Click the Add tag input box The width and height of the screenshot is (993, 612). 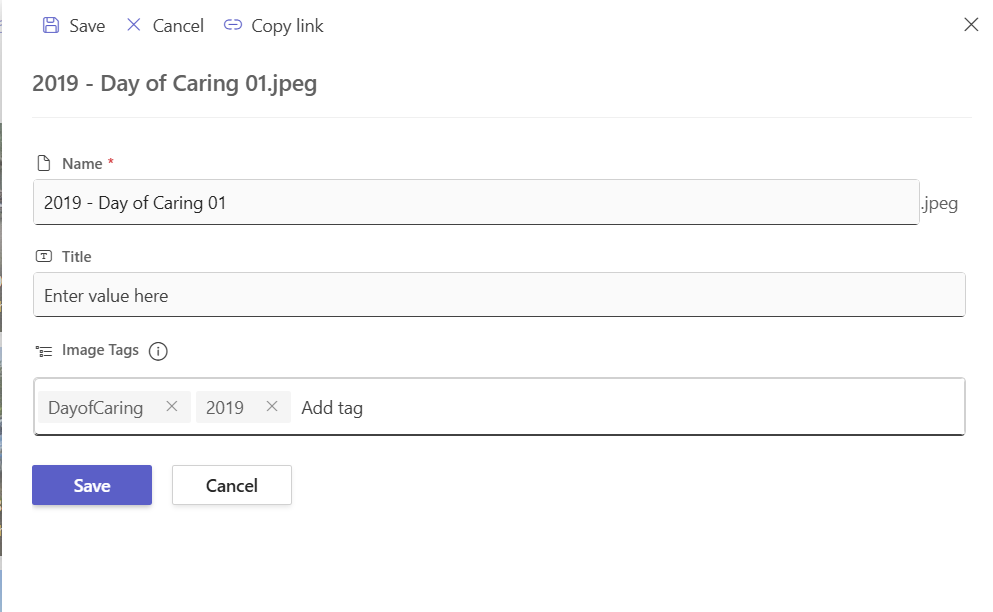[x=620, y=408]
